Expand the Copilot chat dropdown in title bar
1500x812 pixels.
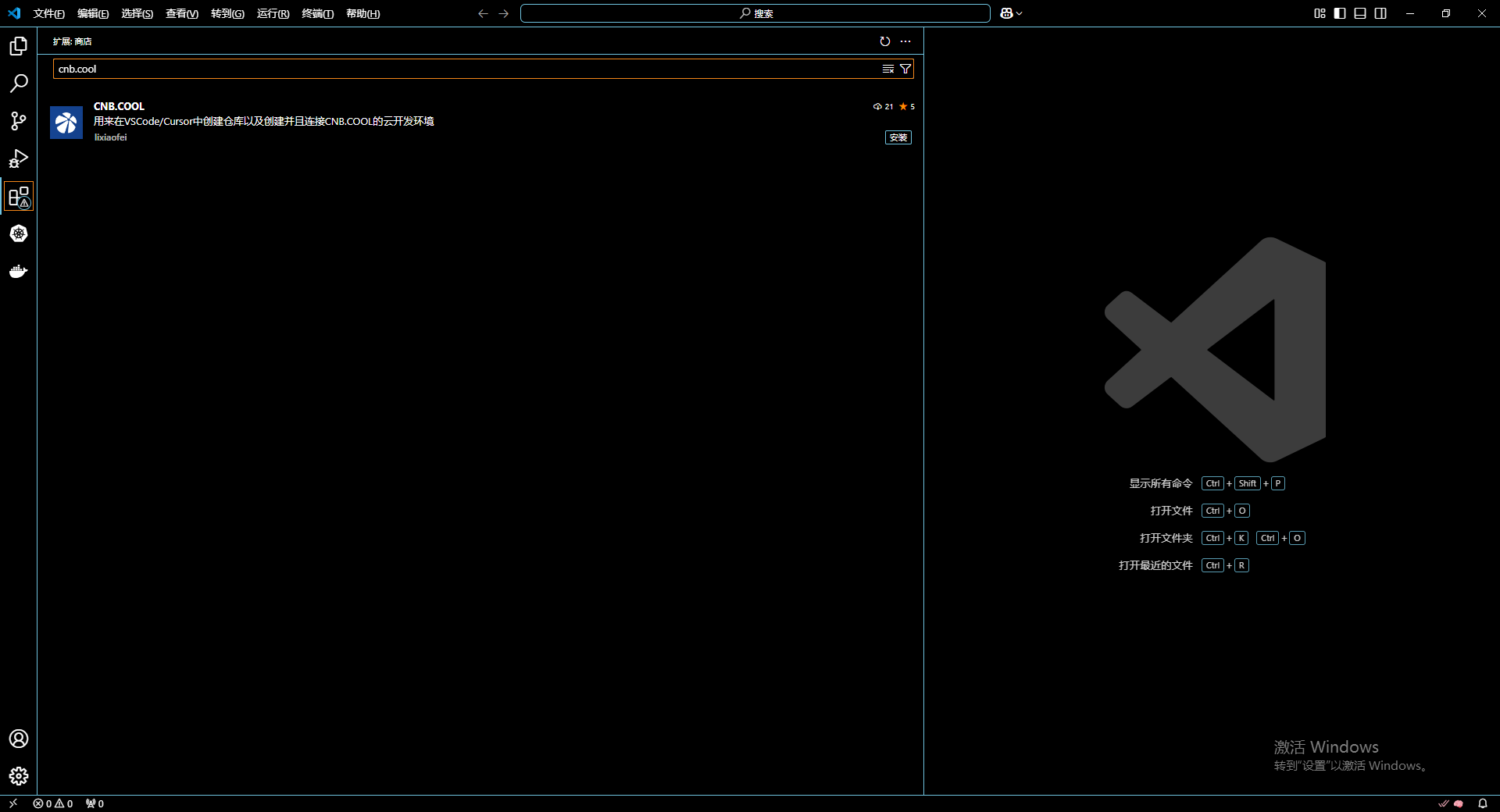click(x=1020, y=13)
